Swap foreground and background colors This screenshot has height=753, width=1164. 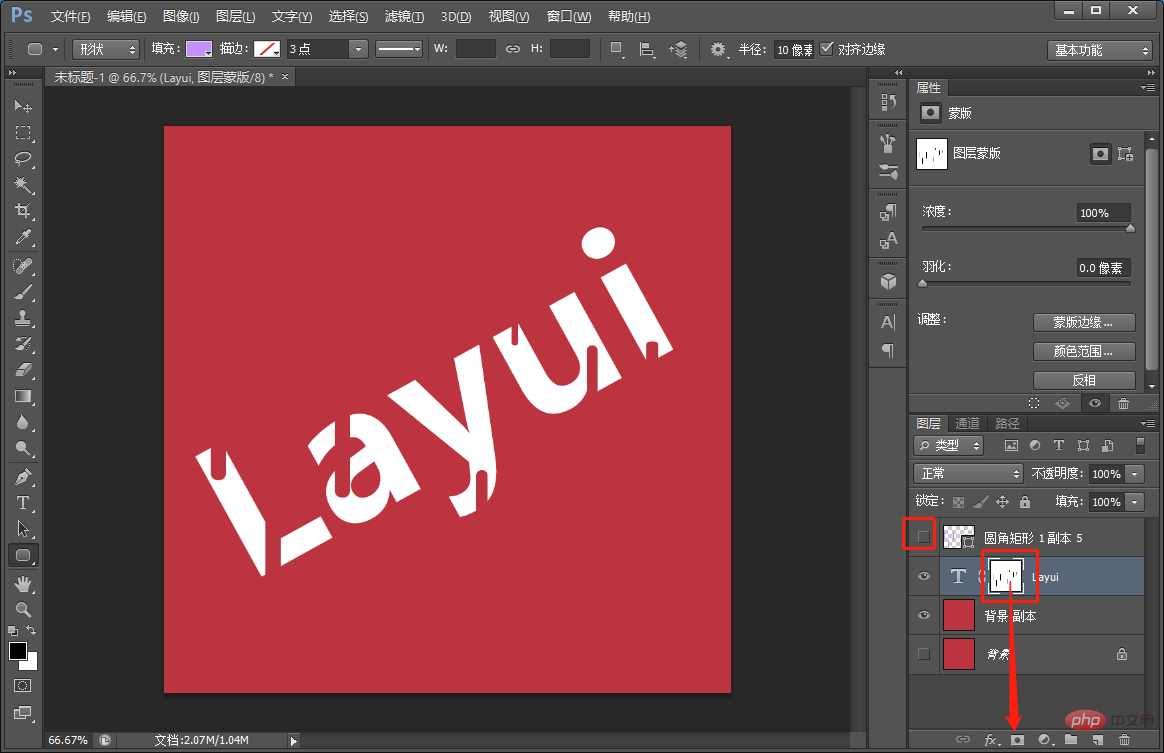31,630
